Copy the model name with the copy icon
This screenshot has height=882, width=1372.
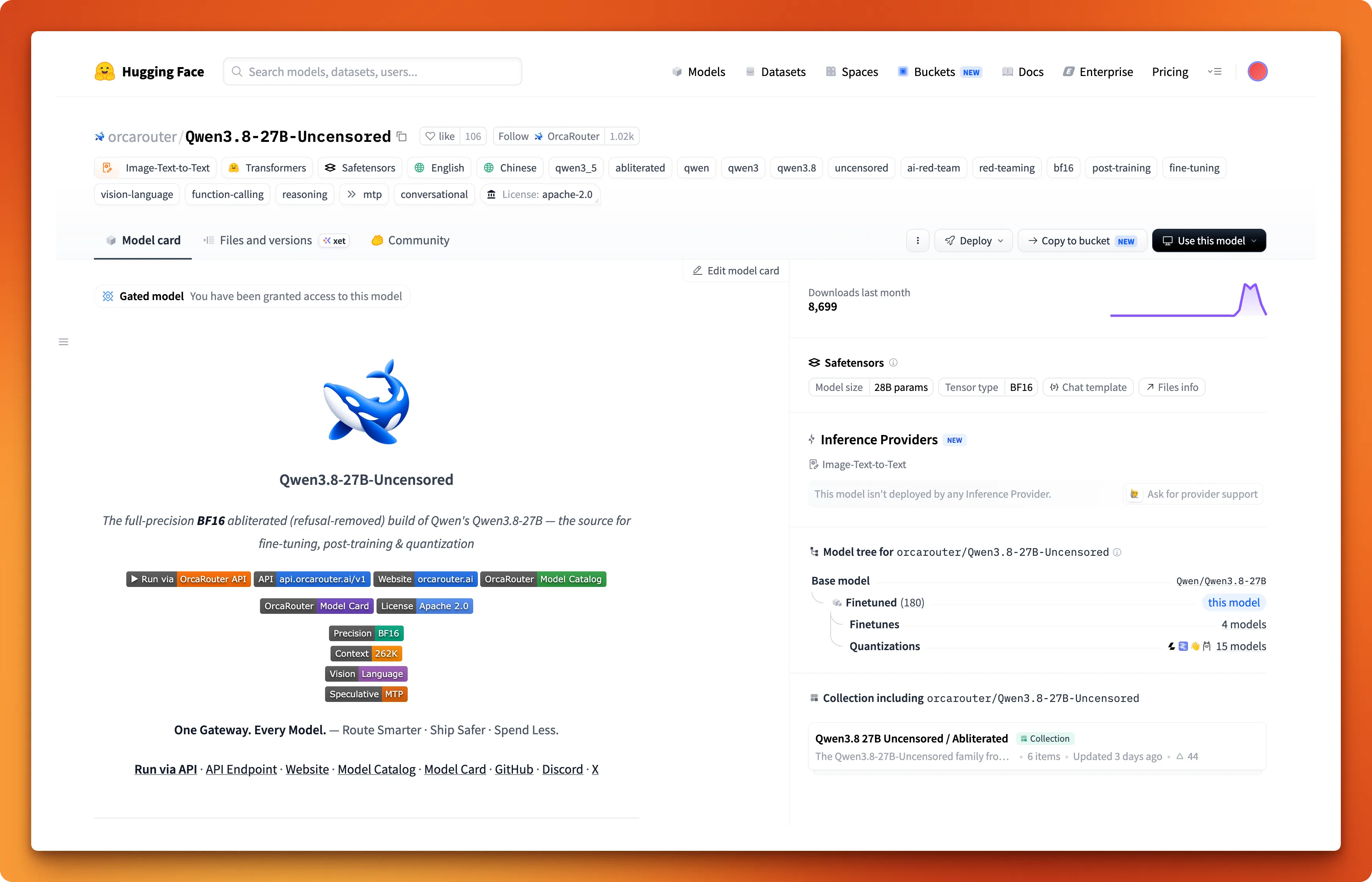tap(402, 136)
